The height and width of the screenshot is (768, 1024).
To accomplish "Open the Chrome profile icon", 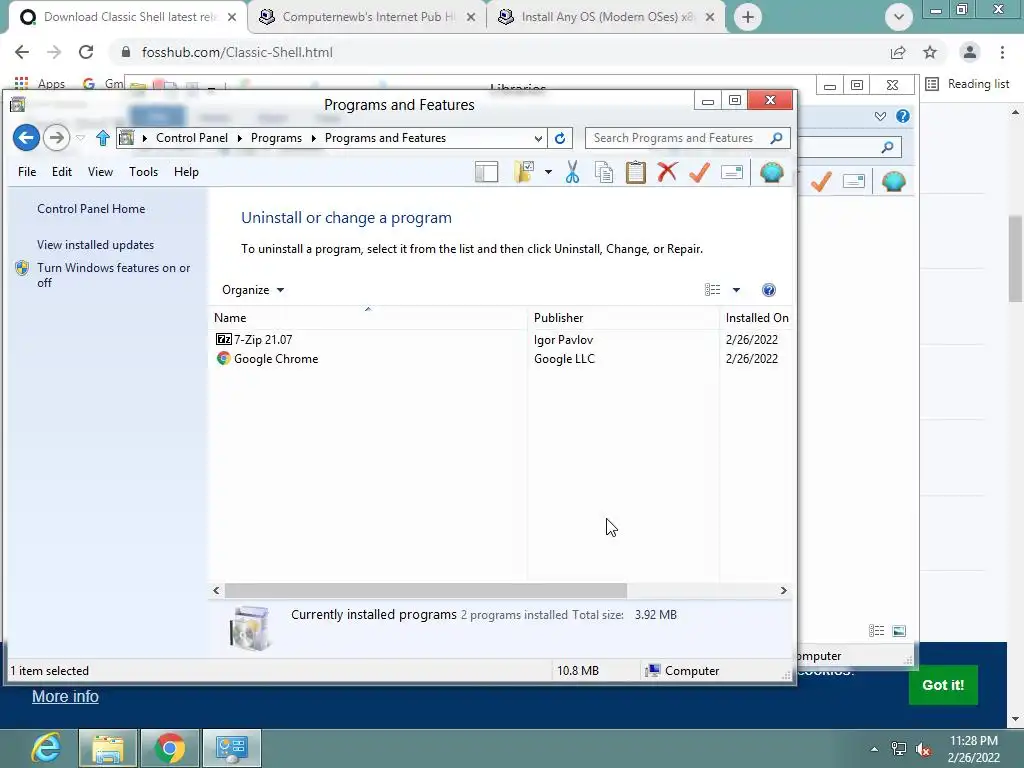I will tap(969, 52).
